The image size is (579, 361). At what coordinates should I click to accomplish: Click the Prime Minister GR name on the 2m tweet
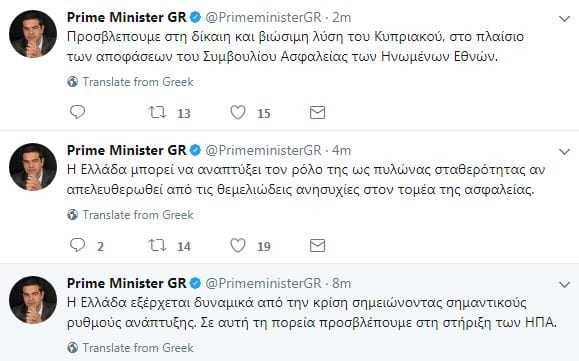click(127, 17)
